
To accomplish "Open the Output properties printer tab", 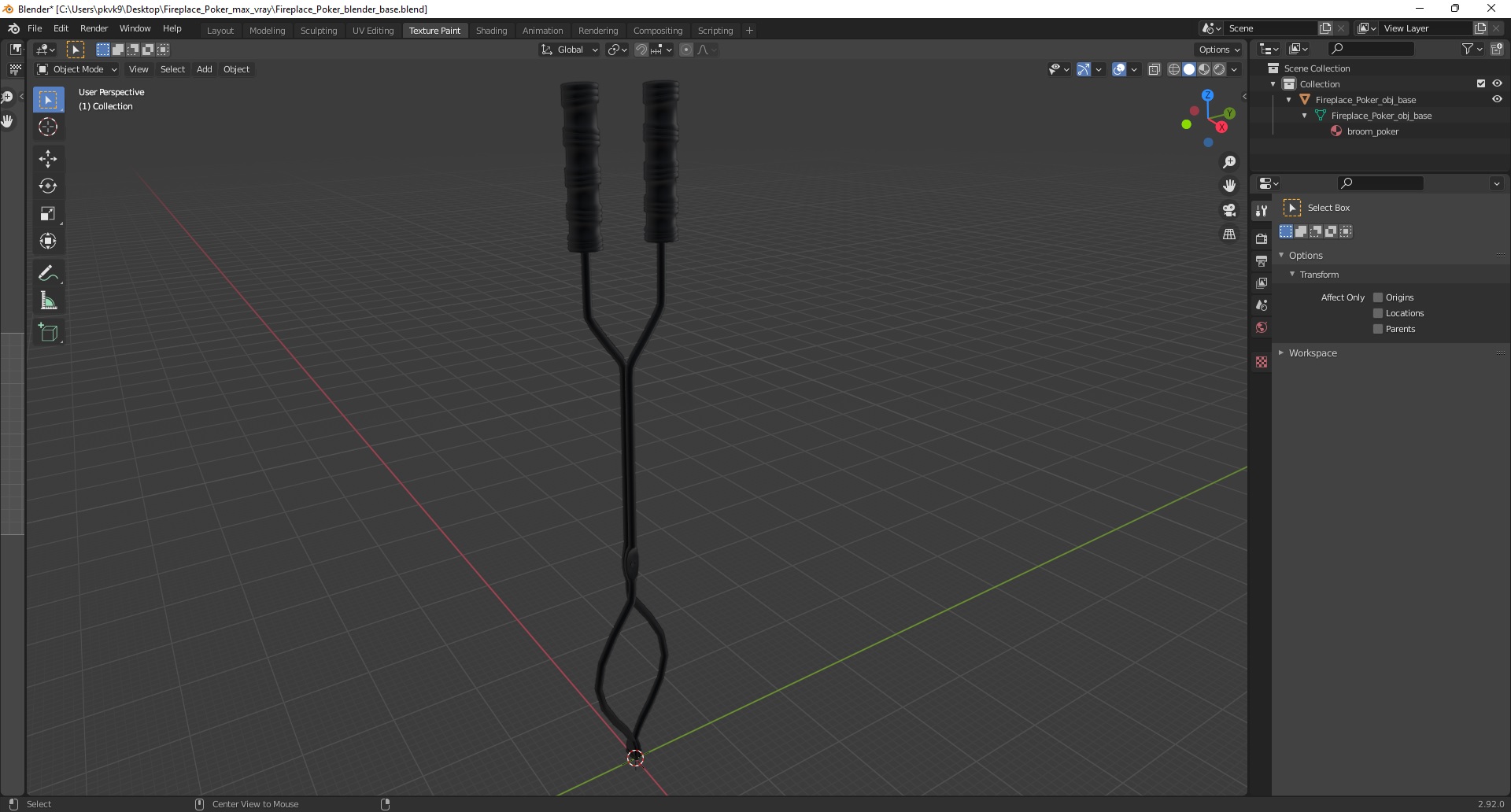I will [x=1262, y=260].
